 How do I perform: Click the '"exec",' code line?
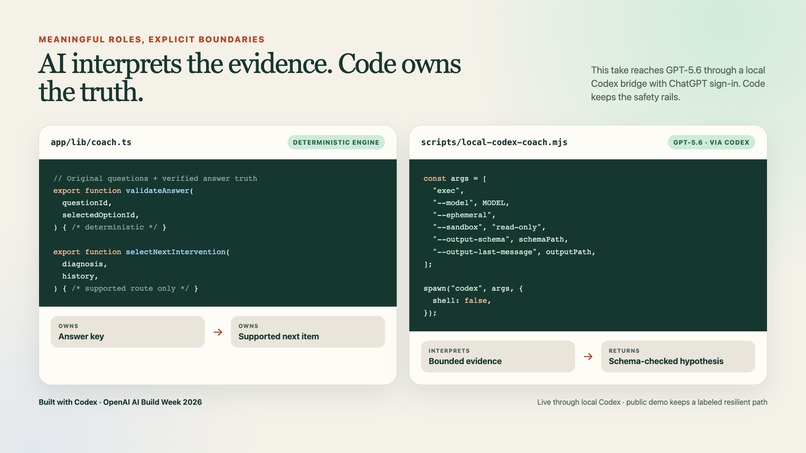point(448,191)
